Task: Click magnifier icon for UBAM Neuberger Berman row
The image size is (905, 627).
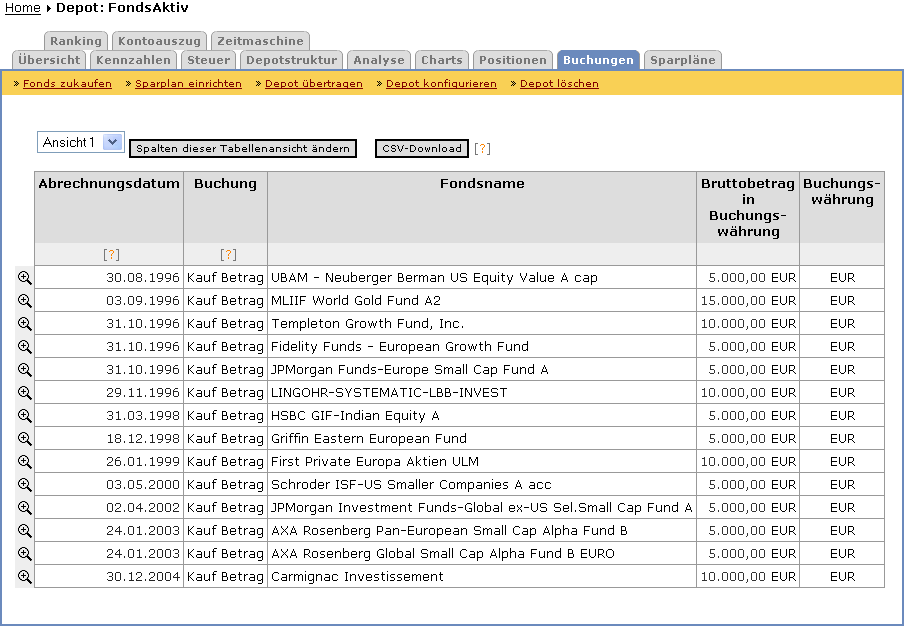Action: point(25,278)
